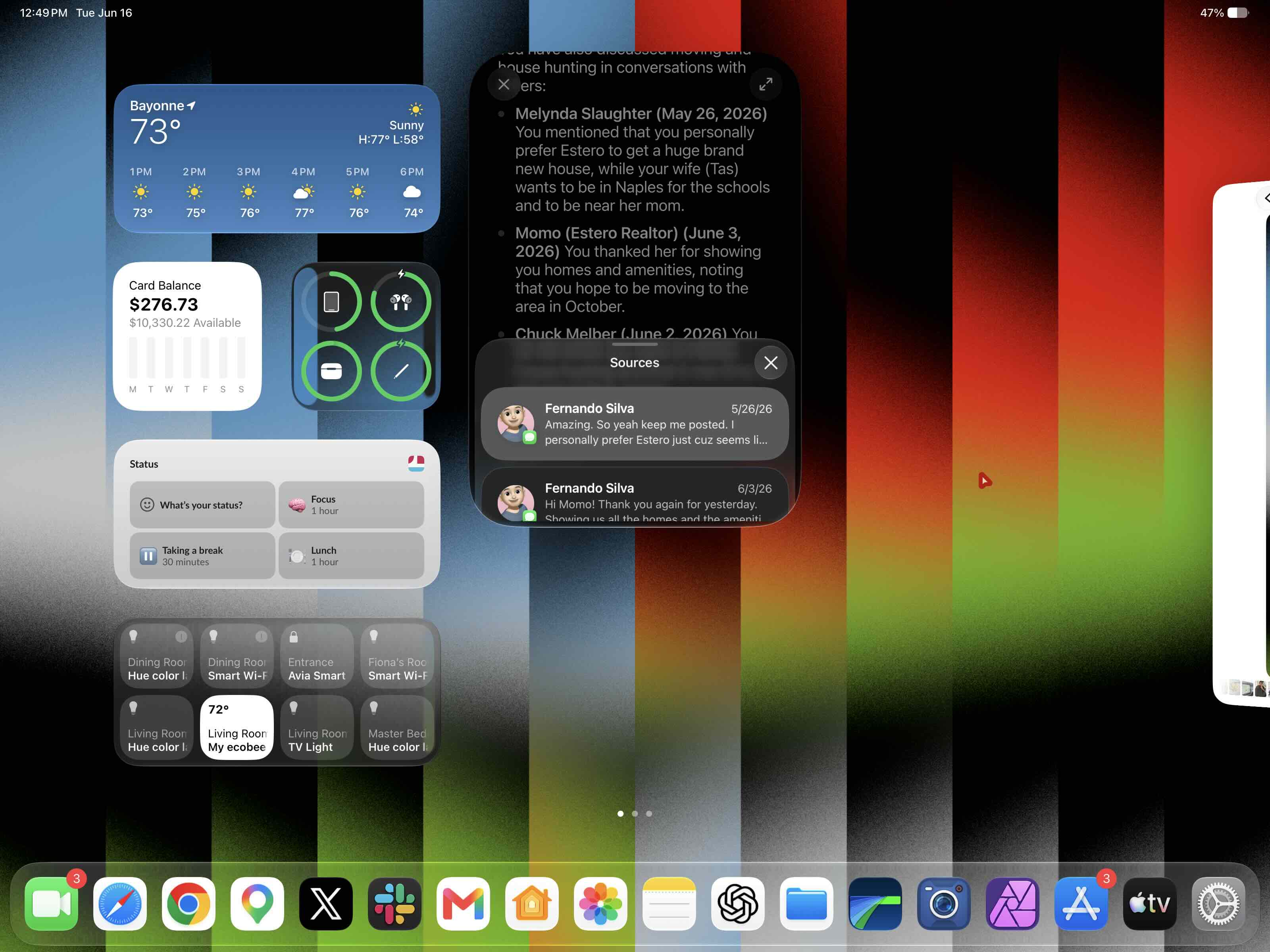Tap the Sunny H:77° L:58° label
The width and height of the screenshot is (1270, 952).
391,132
